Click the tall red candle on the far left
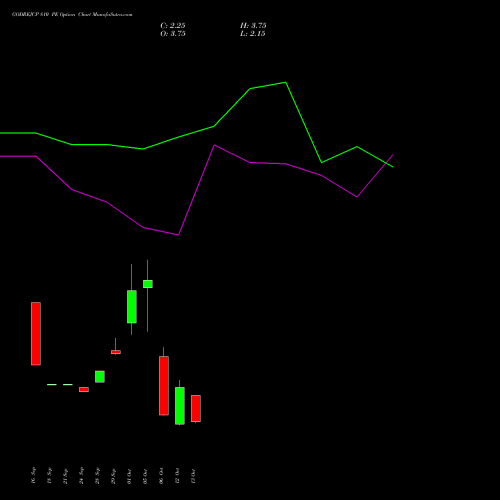Viewport: 500px width, 500px height. tap(36, 334)
